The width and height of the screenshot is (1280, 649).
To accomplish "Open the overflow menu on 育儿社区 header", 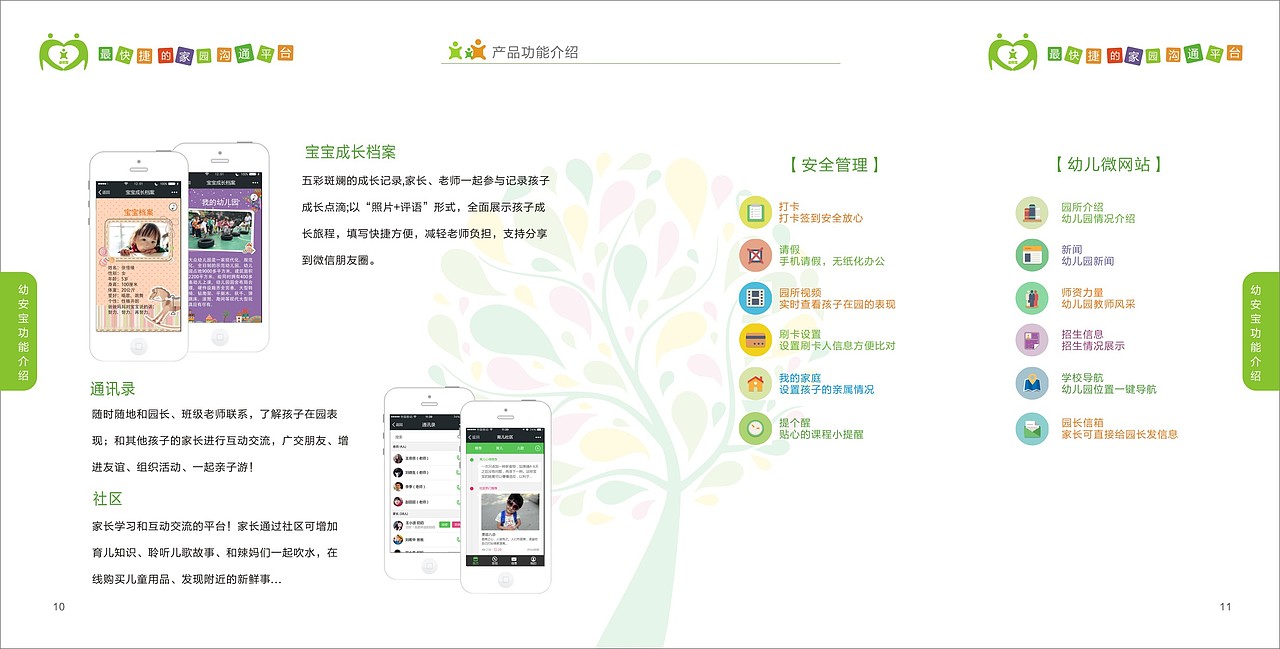I will [x=536, y=437].
